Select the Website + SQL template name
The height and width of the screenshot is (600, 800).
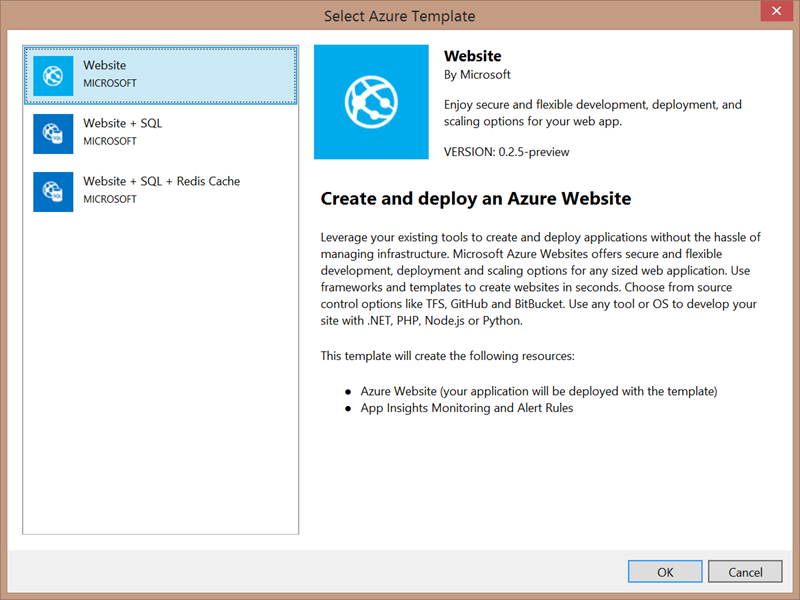pos(122,123)
